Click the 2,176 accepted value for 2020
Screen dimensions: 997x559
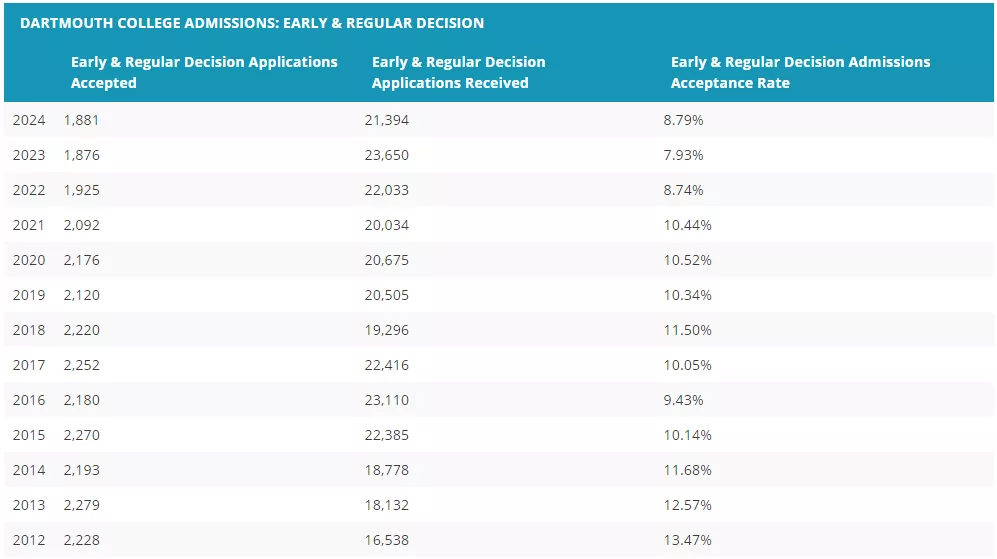(81, 260)
